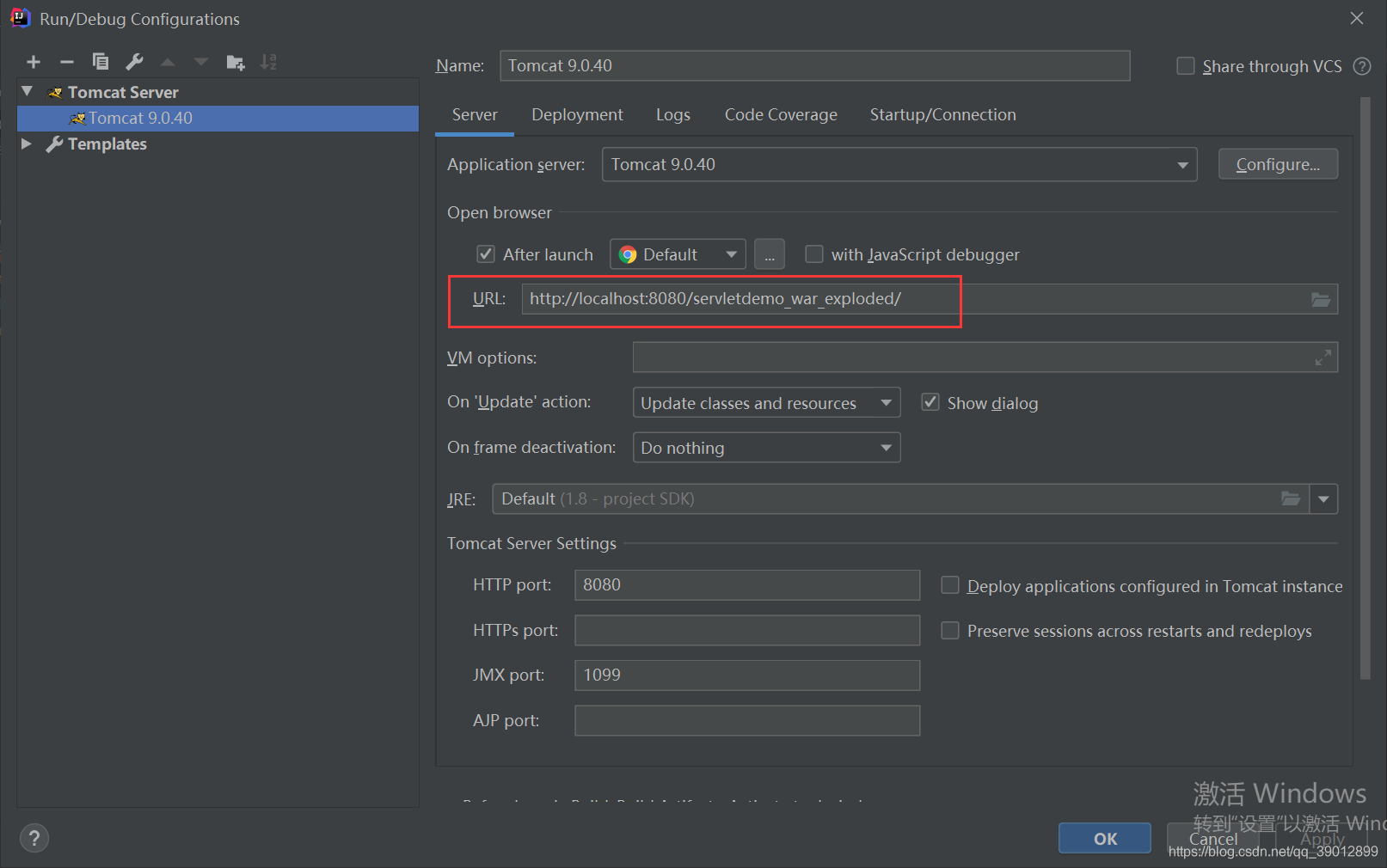The width and height of the screenshot is (1387, 868).
Task: Open On 'Update' action dropdown
Action: (766, 402)
